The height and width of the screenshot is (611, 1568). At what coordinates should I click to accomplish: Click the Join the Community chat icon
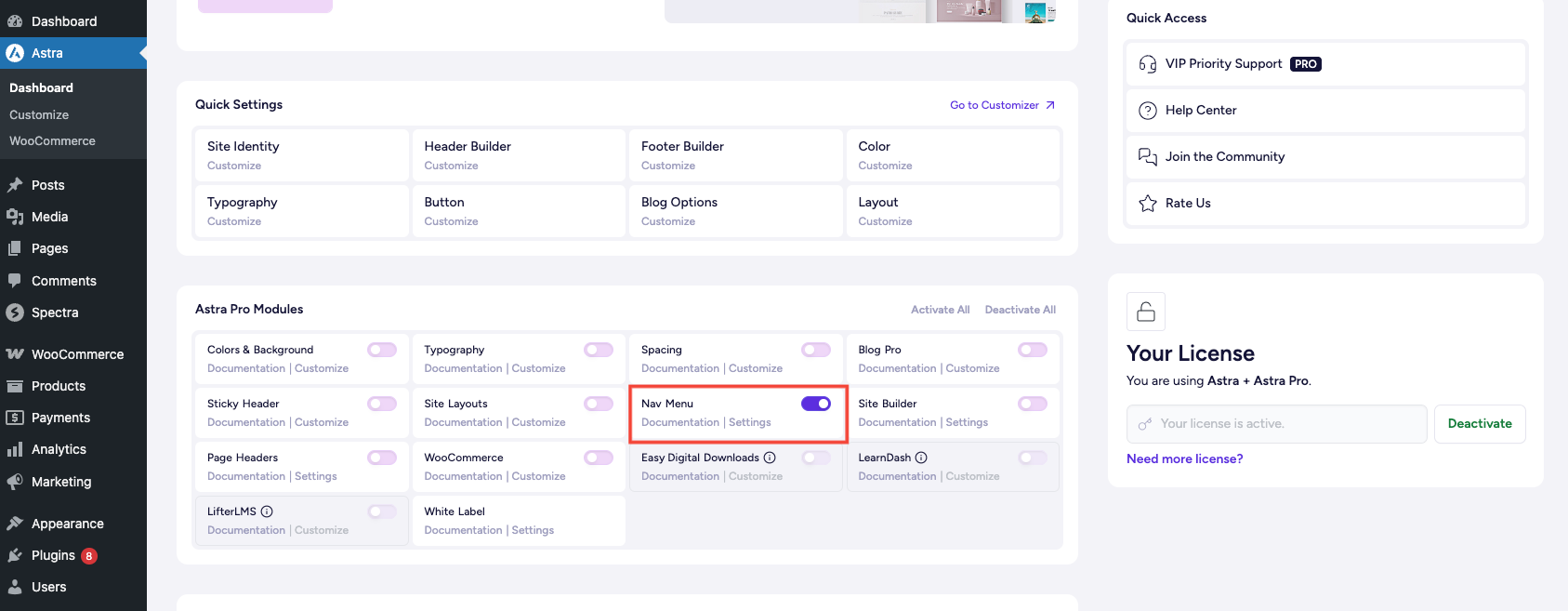coord(1148,157)
